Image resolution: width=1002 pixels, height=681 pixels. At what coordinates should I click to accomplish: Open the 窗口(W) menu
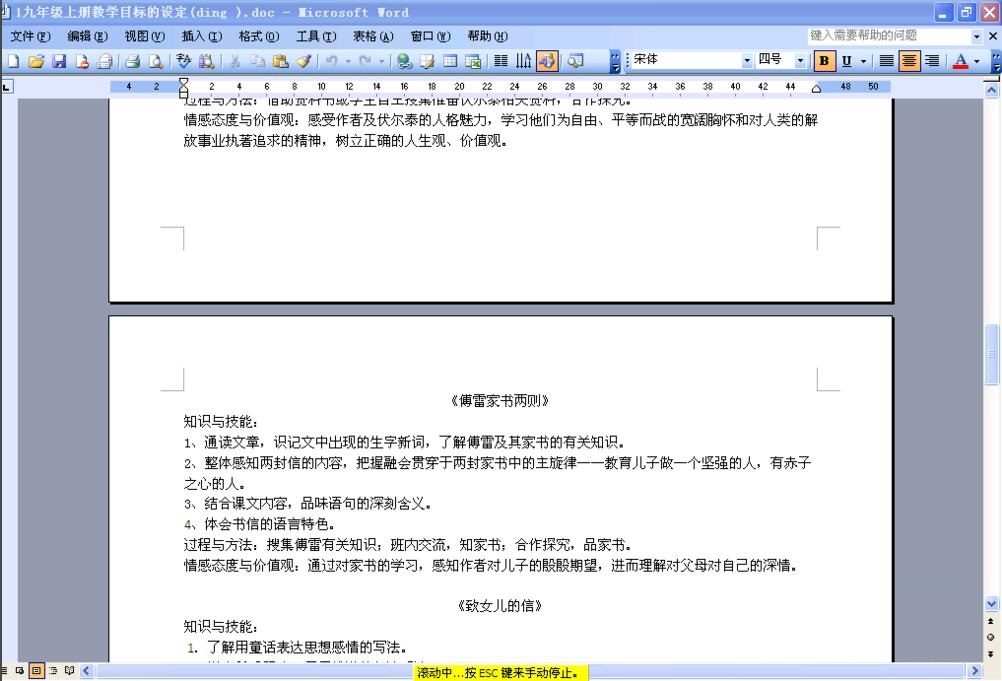[431, 36]
